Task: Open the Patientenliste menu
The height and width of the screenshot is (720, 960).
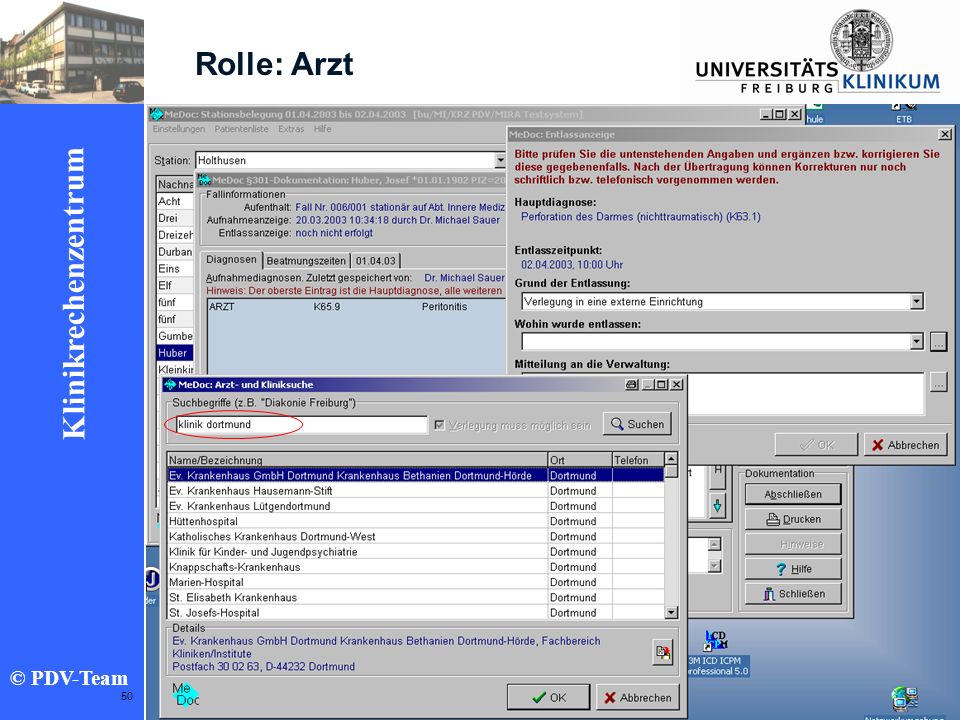Action: pyautogui.click(x=241, y=129)
